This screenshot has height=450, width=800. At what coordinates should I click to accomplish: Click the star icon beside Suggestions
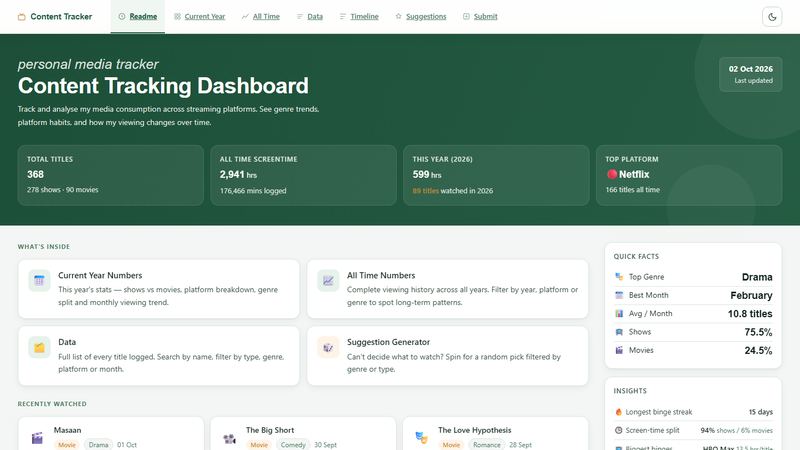coord(398,16)
